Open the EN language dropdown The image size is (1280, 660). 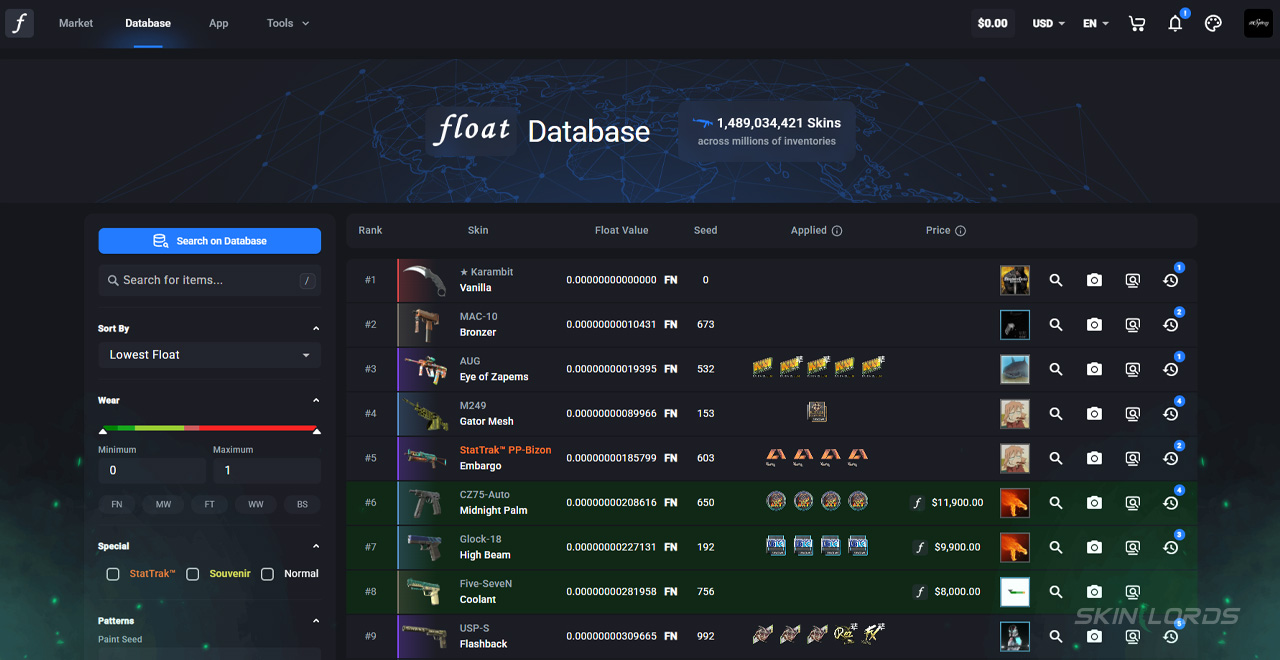pyautogui.click(x=1096, y=23)
